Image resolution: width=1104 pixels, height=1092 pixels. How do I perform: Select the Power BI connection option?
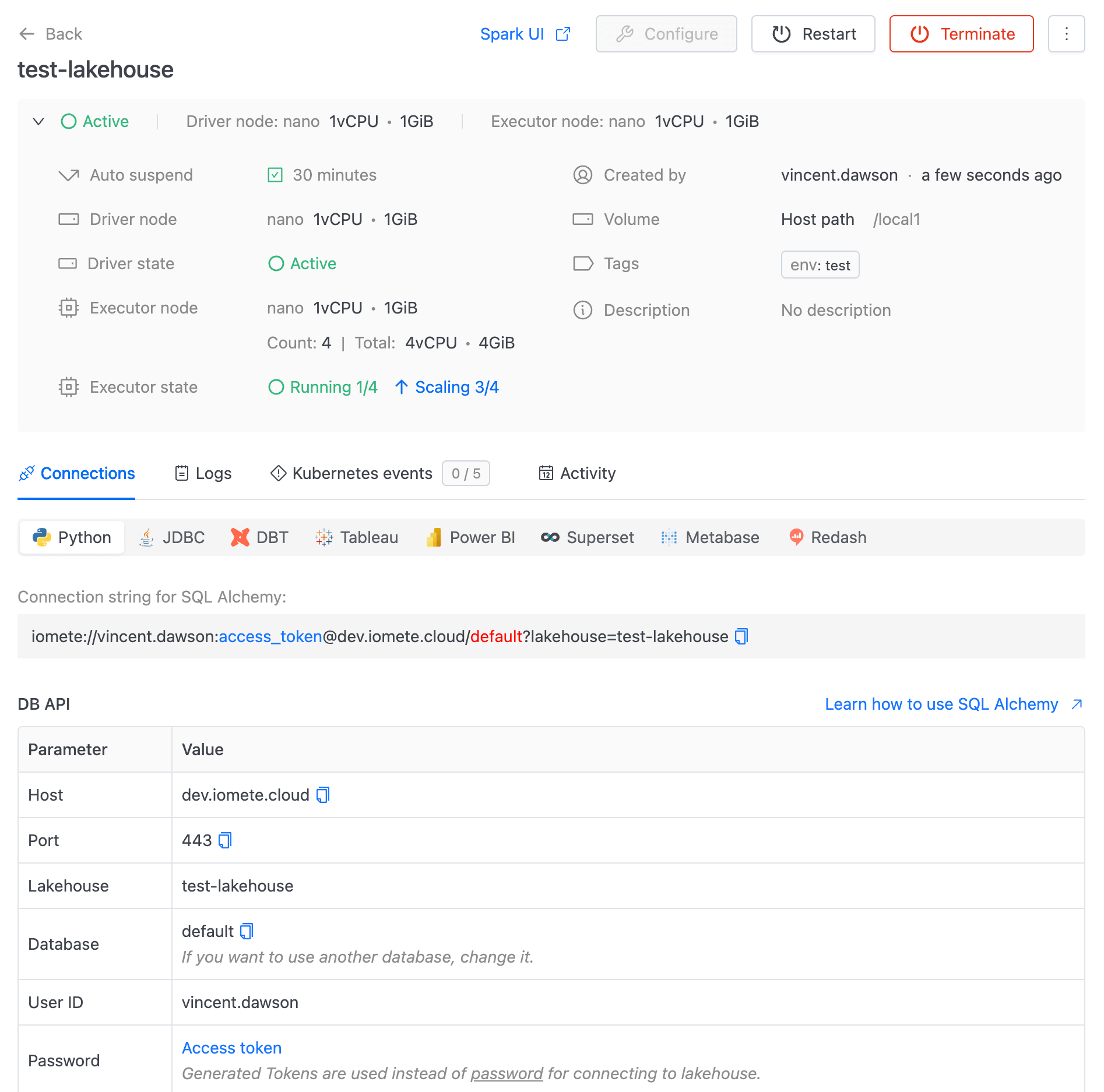point(470,537)
